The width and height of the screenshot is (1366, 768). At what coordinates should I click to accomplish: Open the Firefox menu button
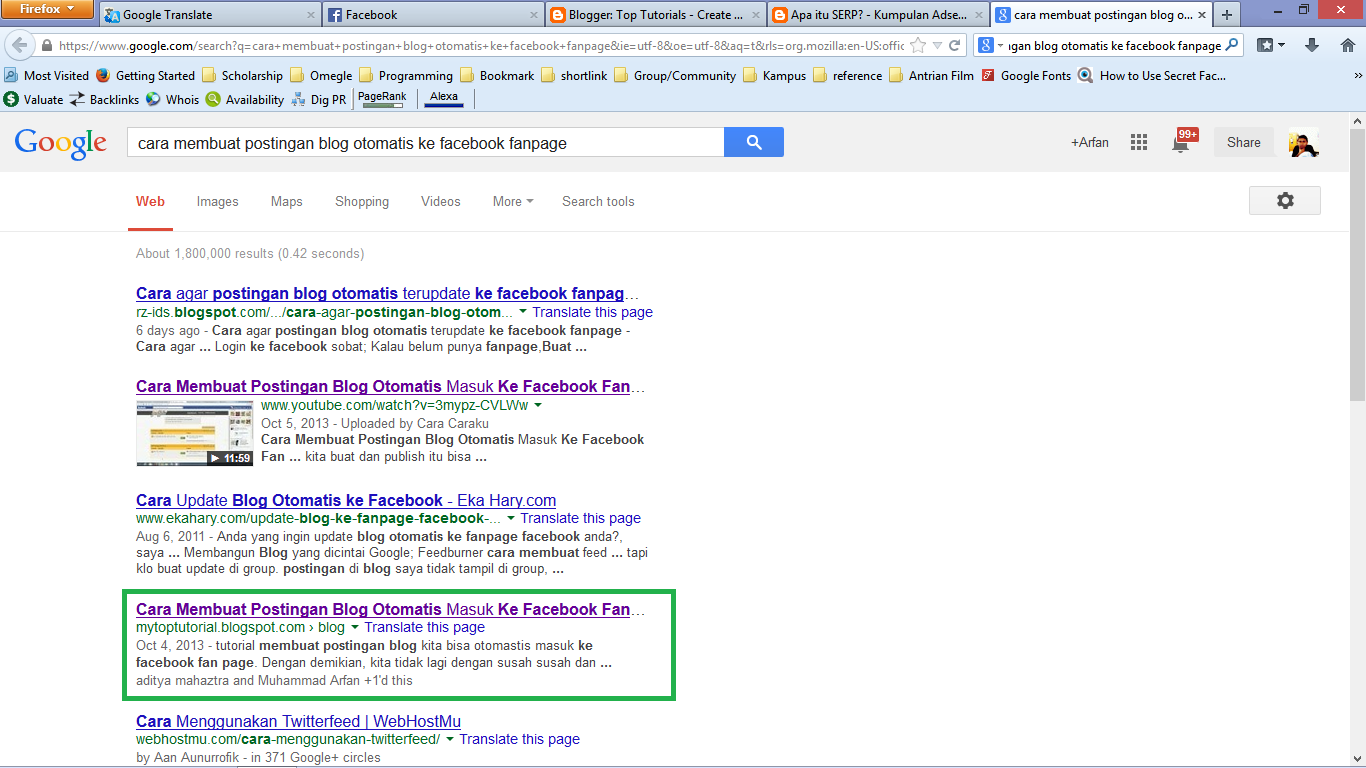point(47,9)
